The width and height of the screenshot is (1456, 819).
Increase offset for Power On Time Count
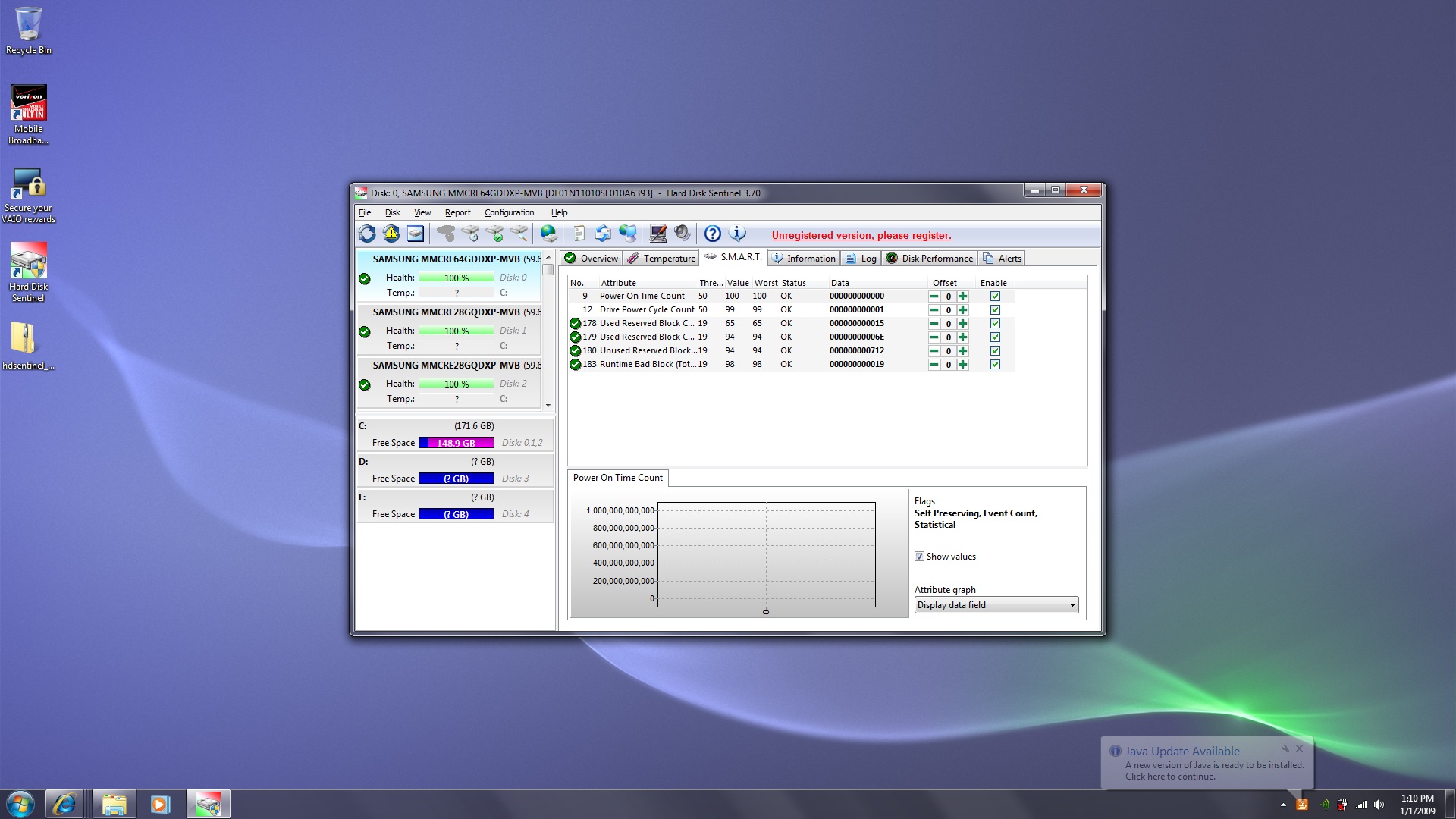(962, 297)
